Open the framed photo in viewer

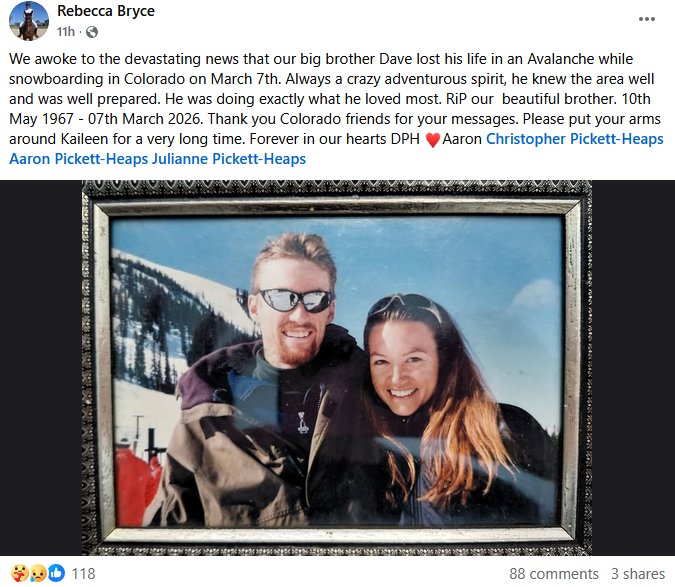[x=337, y=368]
